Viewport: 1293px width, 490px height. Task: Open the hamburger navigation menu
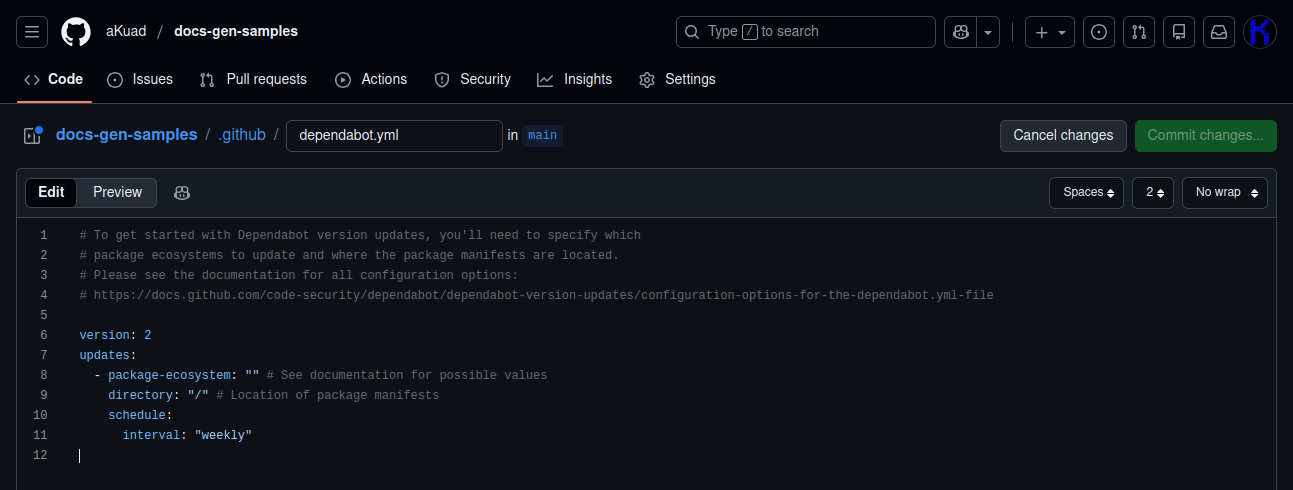(x=32, y=32)
